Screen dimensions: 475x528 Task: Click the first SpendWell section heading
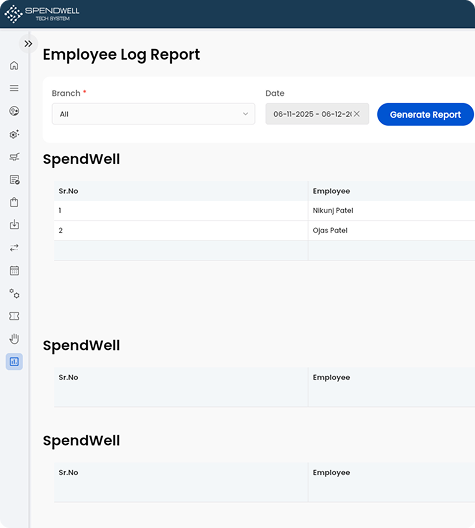click(x=81, y=159)
